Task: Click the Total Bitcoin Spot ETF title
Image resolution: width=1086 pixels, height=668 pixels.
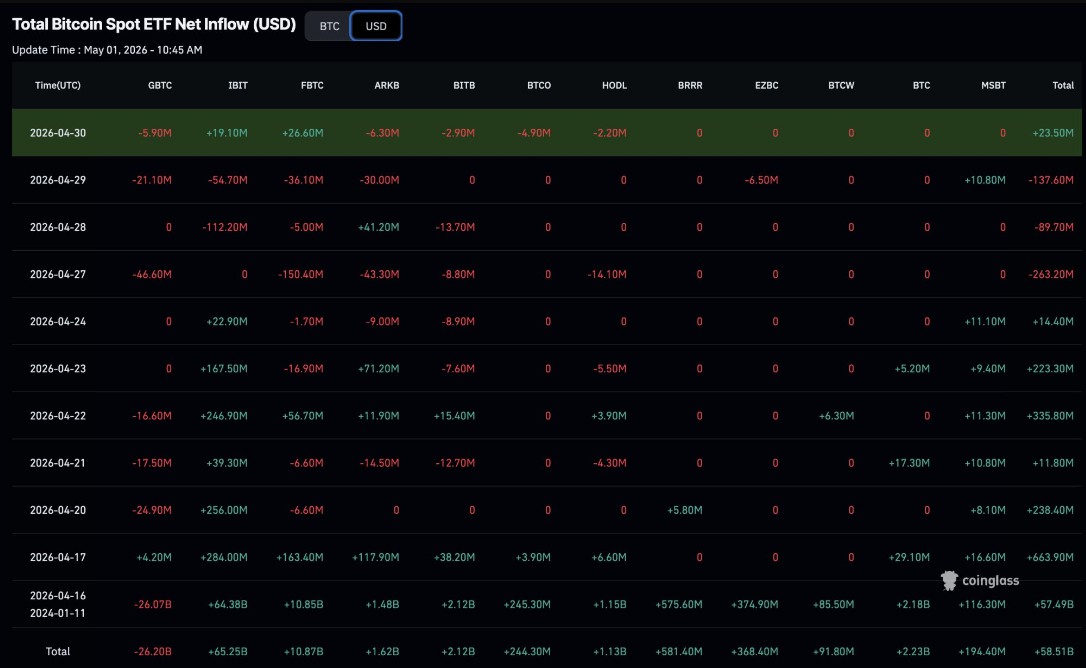Action: [x=154, y=24]
